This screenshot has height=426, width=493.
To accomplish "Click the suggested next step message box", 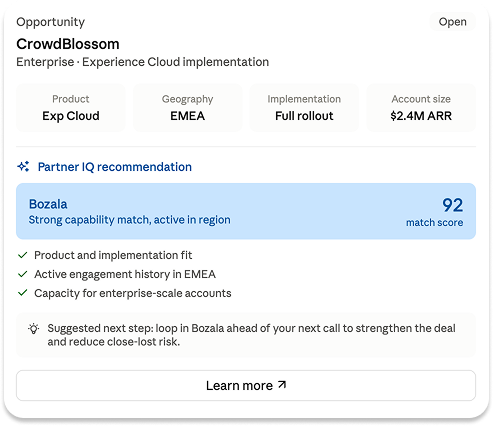I will (246, 335).
